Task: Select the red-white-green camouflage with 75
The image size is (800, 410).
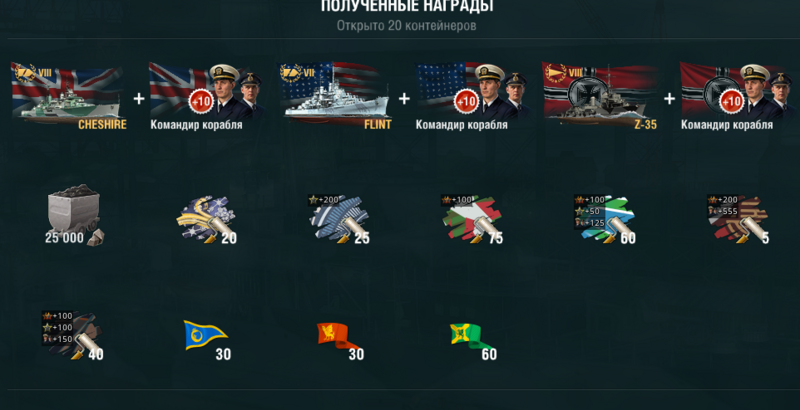Action: point(472,219)
